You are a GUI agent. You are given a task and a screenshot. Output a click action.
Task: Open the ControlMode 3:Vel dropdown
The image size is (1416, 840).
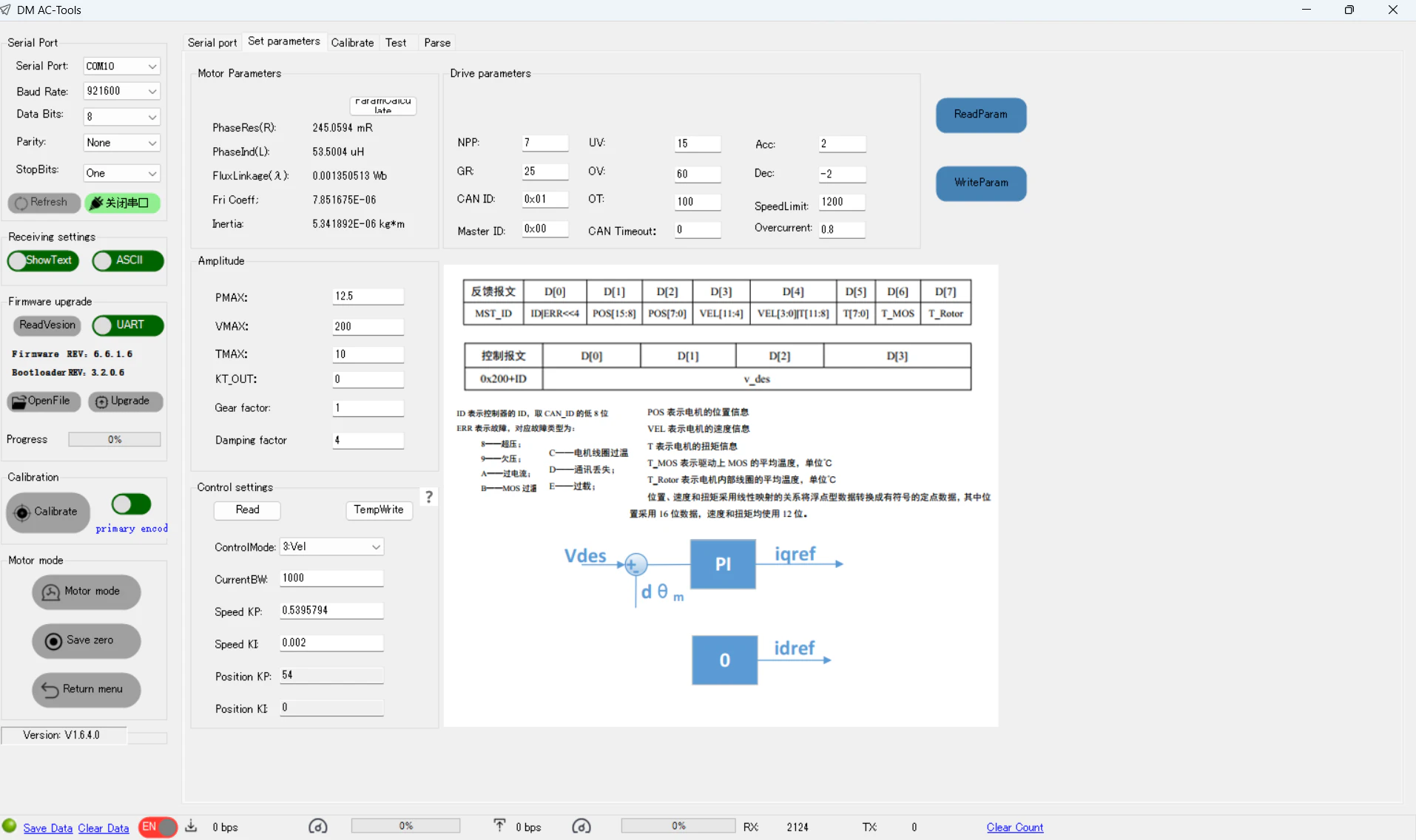pos(331,547)
